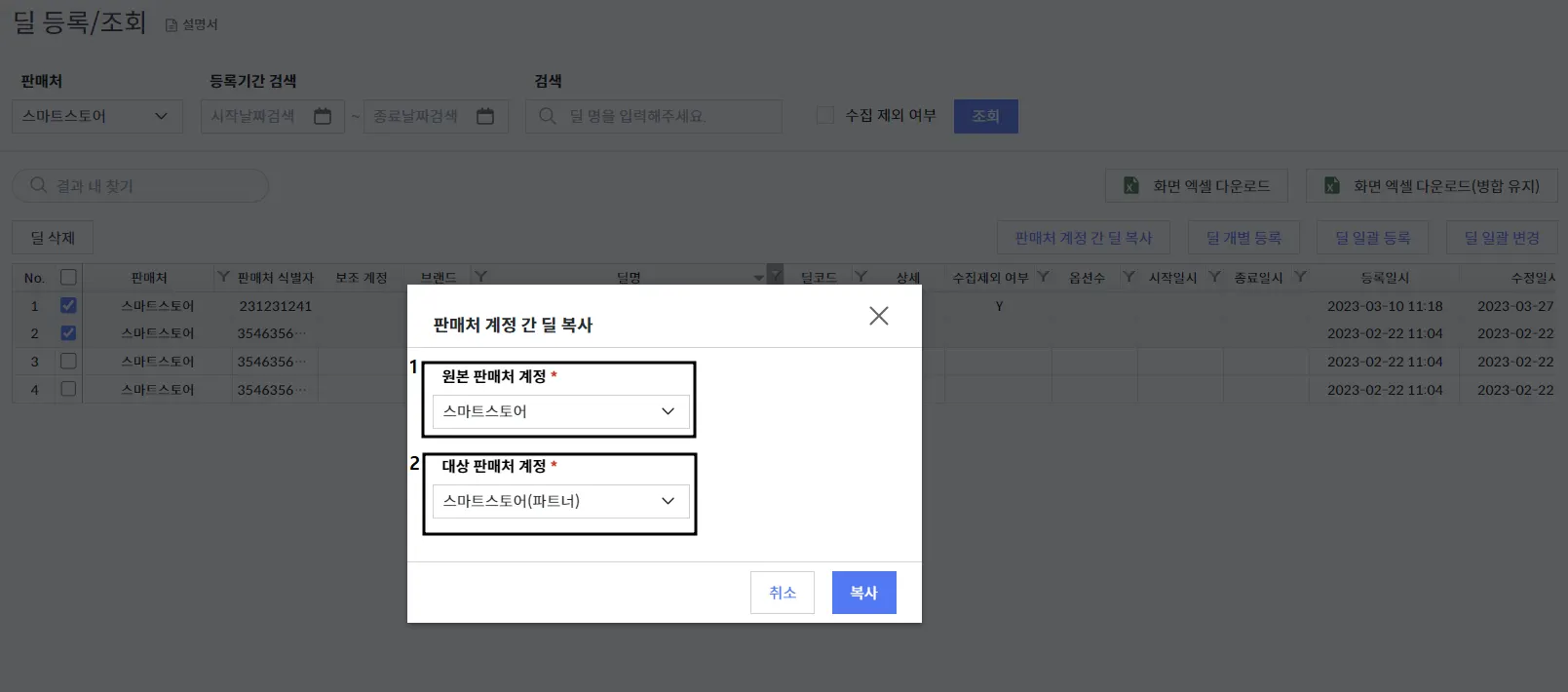The width and height of the screenshot is (1568, 692).
Task: Click the 종료날짜검색 date field
Action: point(436,116)
